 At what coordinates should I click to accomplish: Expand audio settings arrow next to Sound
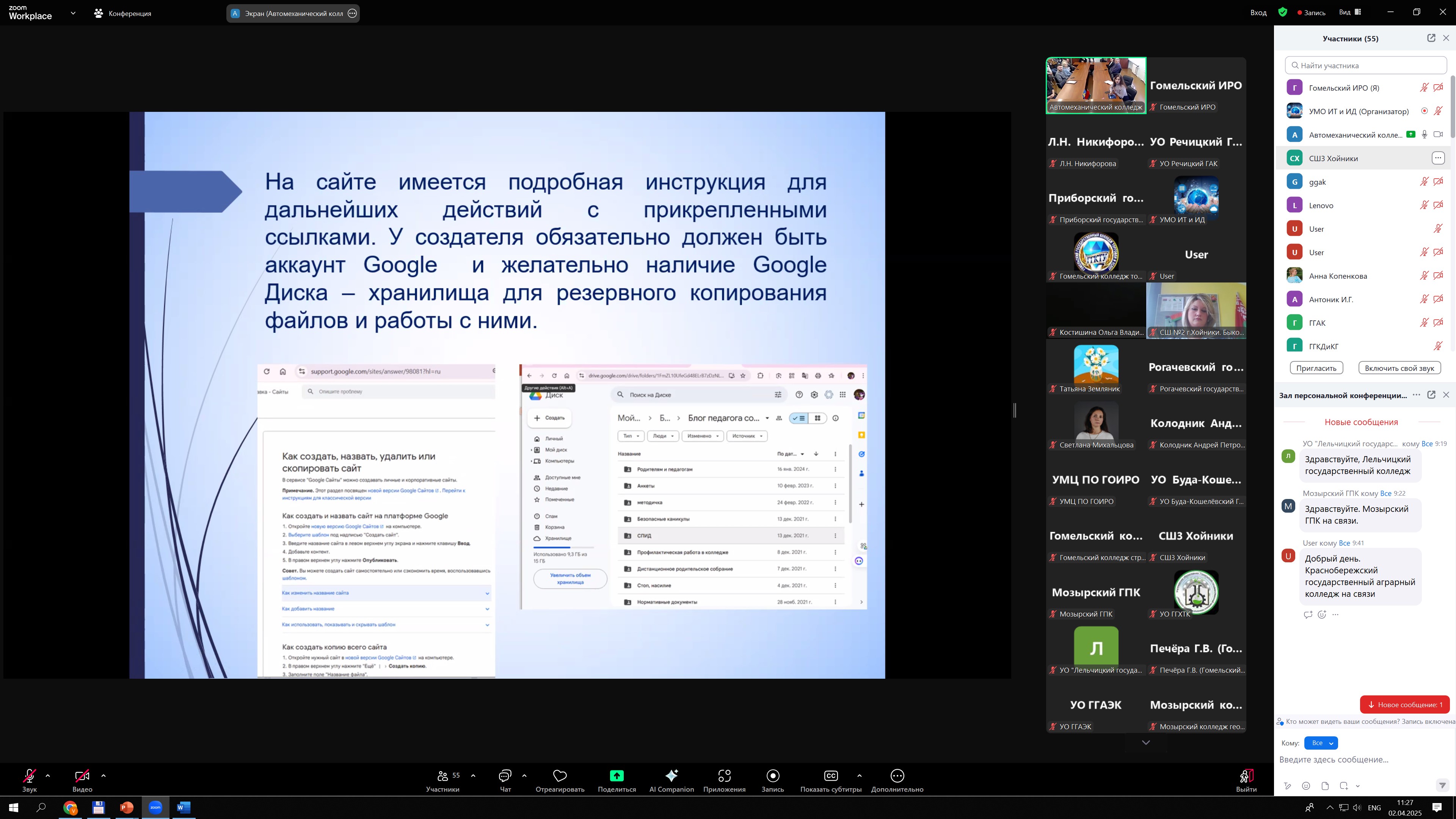point(48,776)
